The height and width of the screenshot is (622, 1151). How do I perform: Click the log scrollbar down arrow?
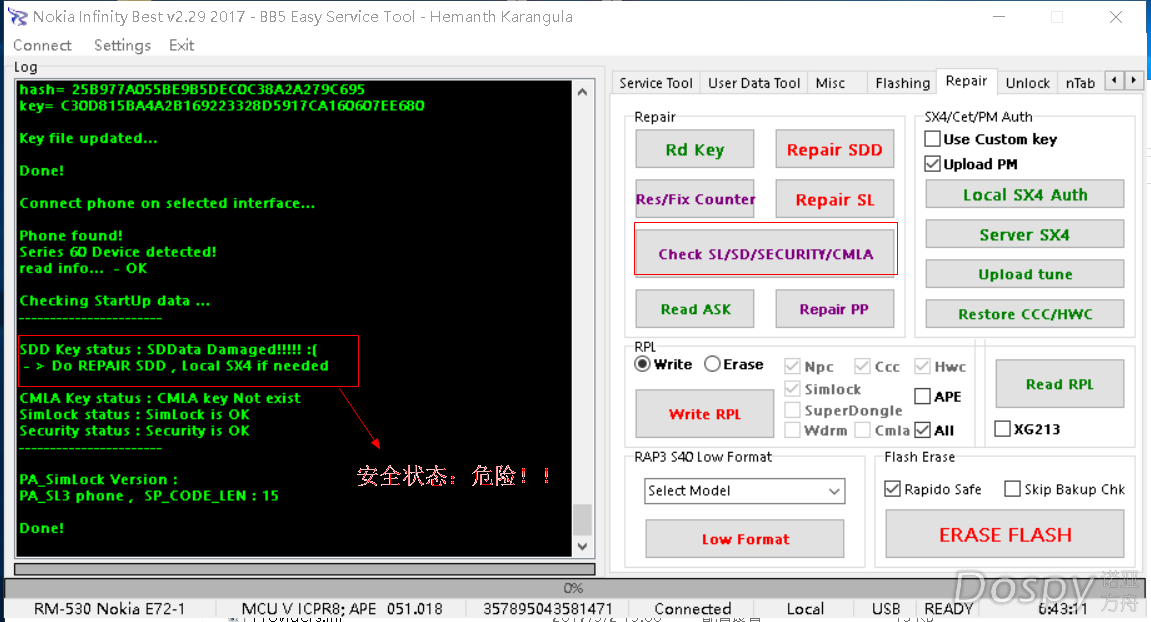(x=582, y=546)
